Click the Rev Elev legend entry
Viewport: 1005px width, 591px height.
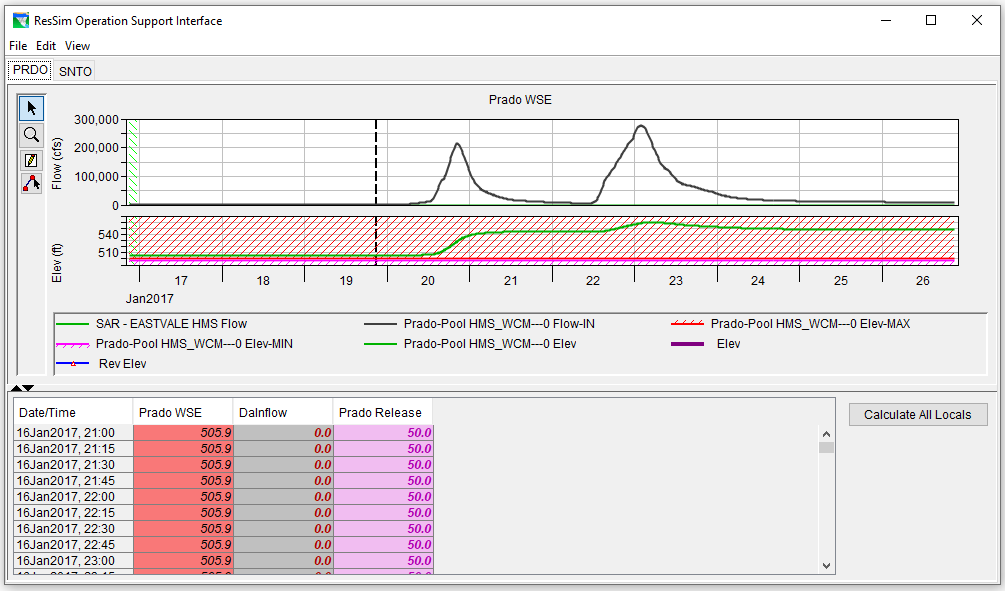pos(101,363)
